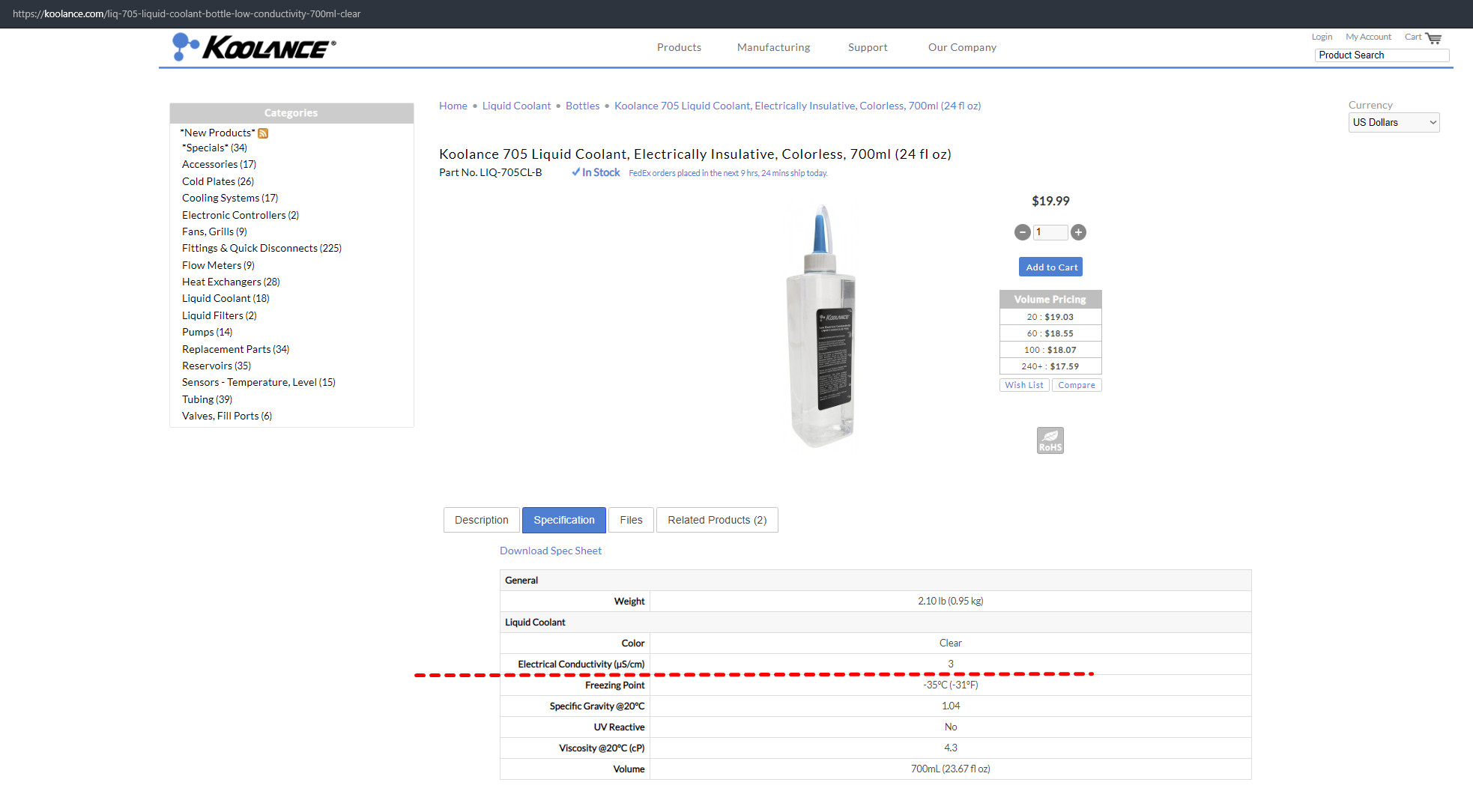Open the Products menu

coord(679,47)
